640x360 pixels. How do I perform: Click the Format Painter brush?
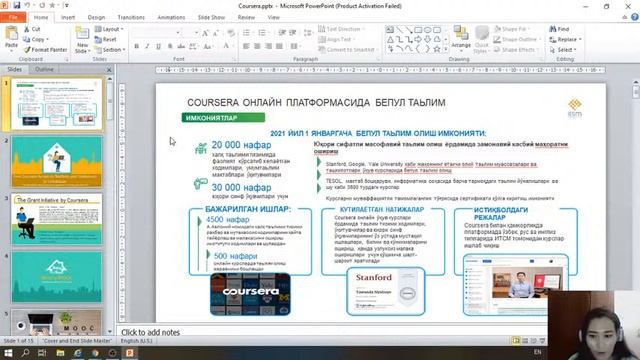(x=45, y=49)
